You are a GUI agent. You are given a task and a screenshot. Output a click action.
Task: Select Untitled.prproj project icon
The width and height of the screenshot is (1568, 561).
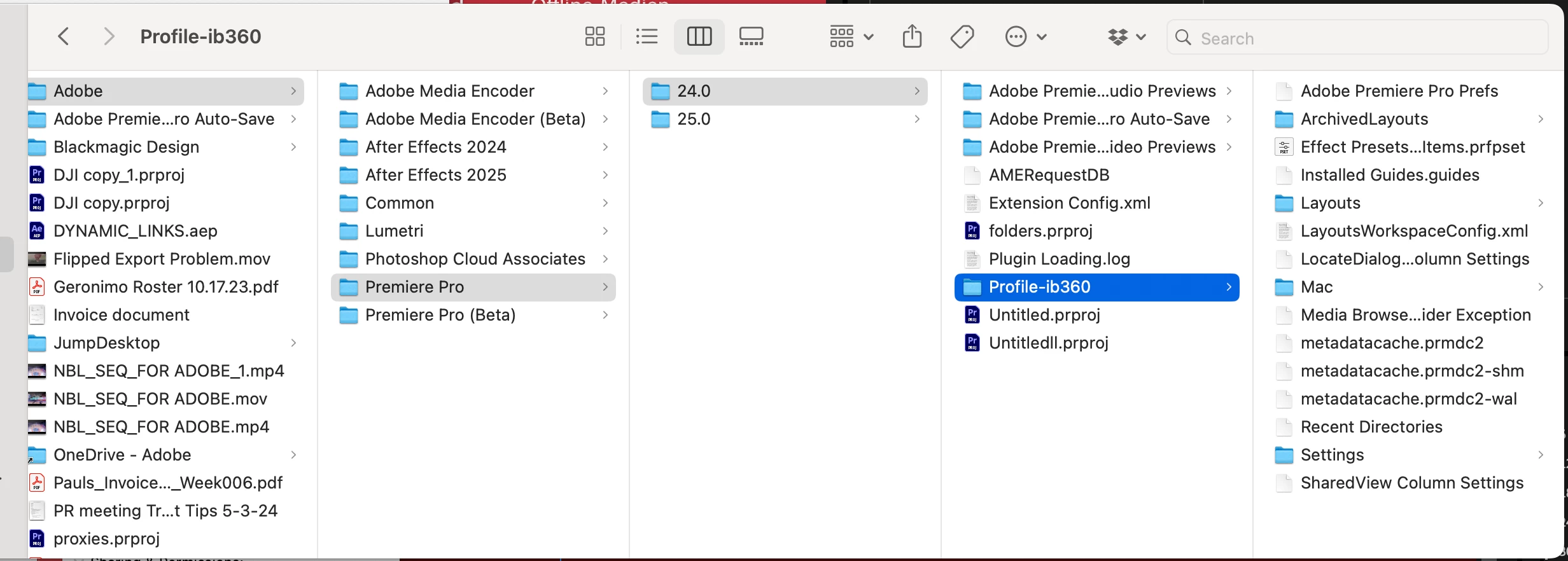tap(972, 315)
